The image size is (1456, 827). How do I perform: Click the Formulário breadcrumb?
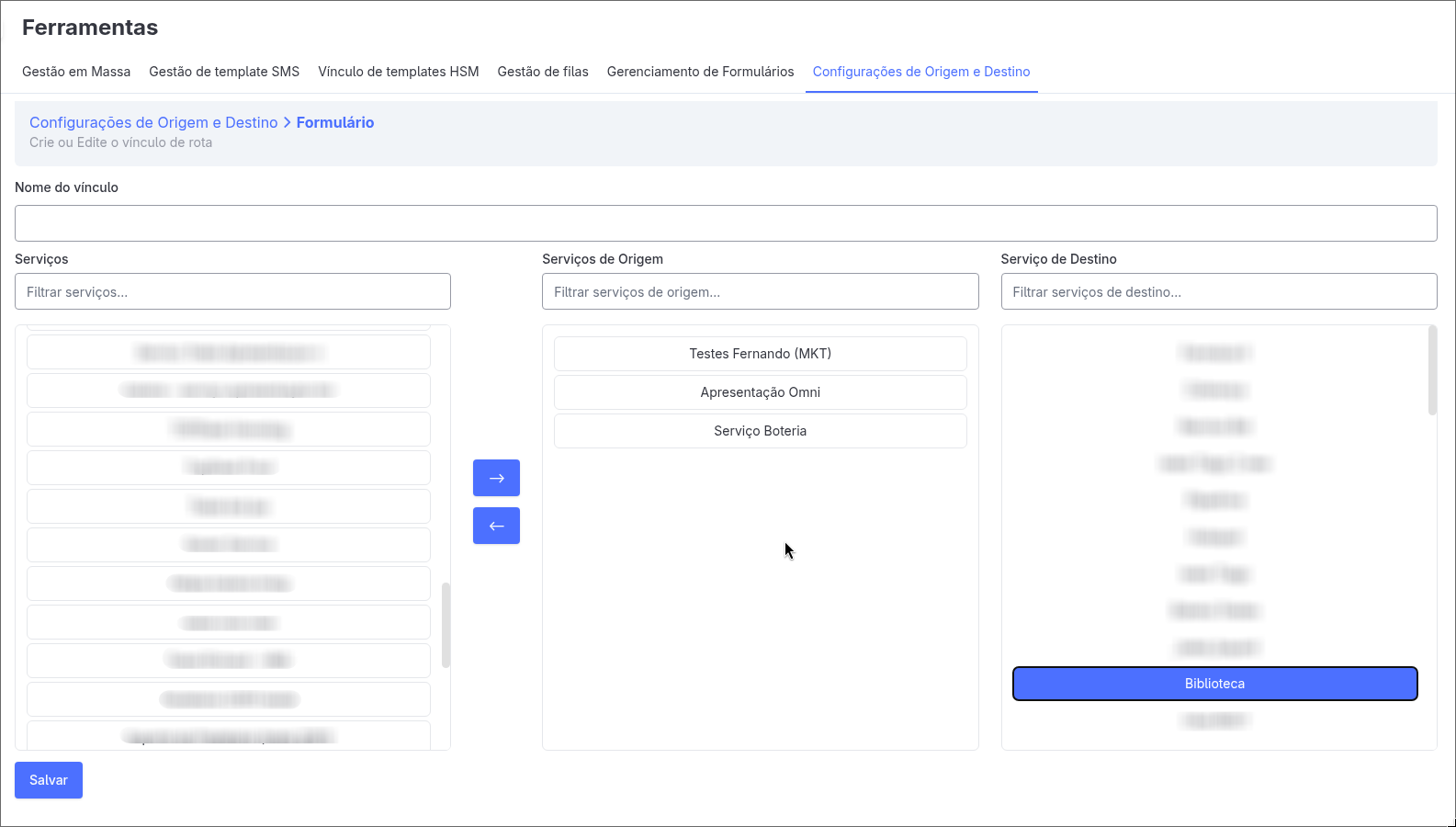click(335, 122)
